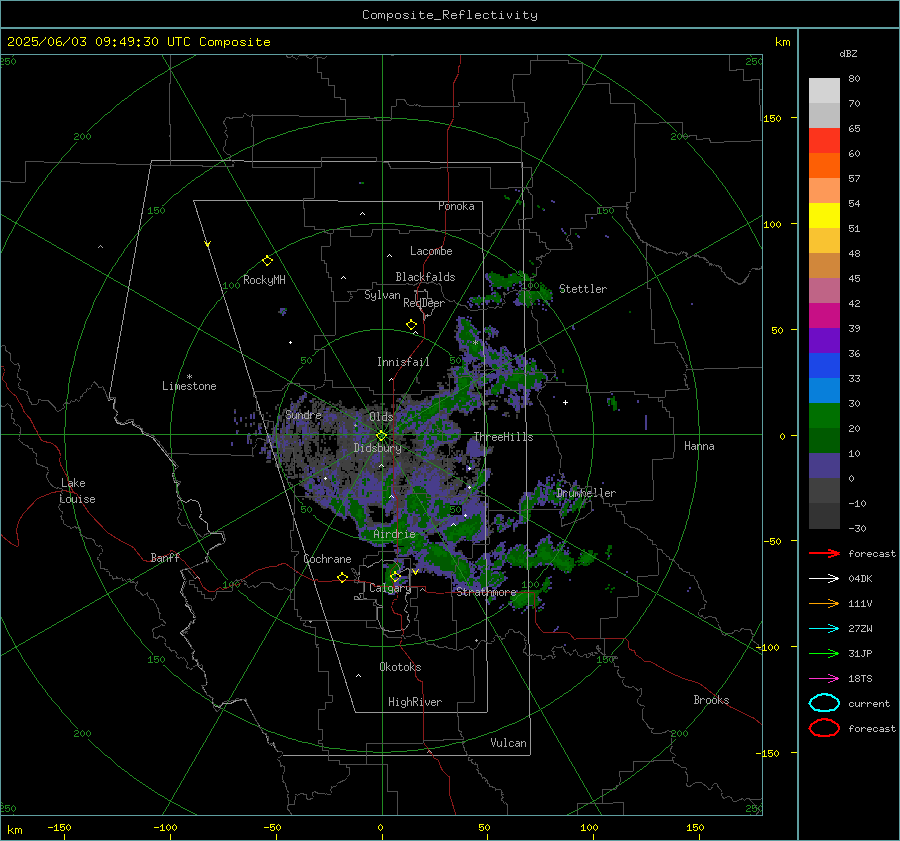Click the 'Brooks' city label
Image resolution: width=900 pixels, height=841 pixels.
pos(711,700)
